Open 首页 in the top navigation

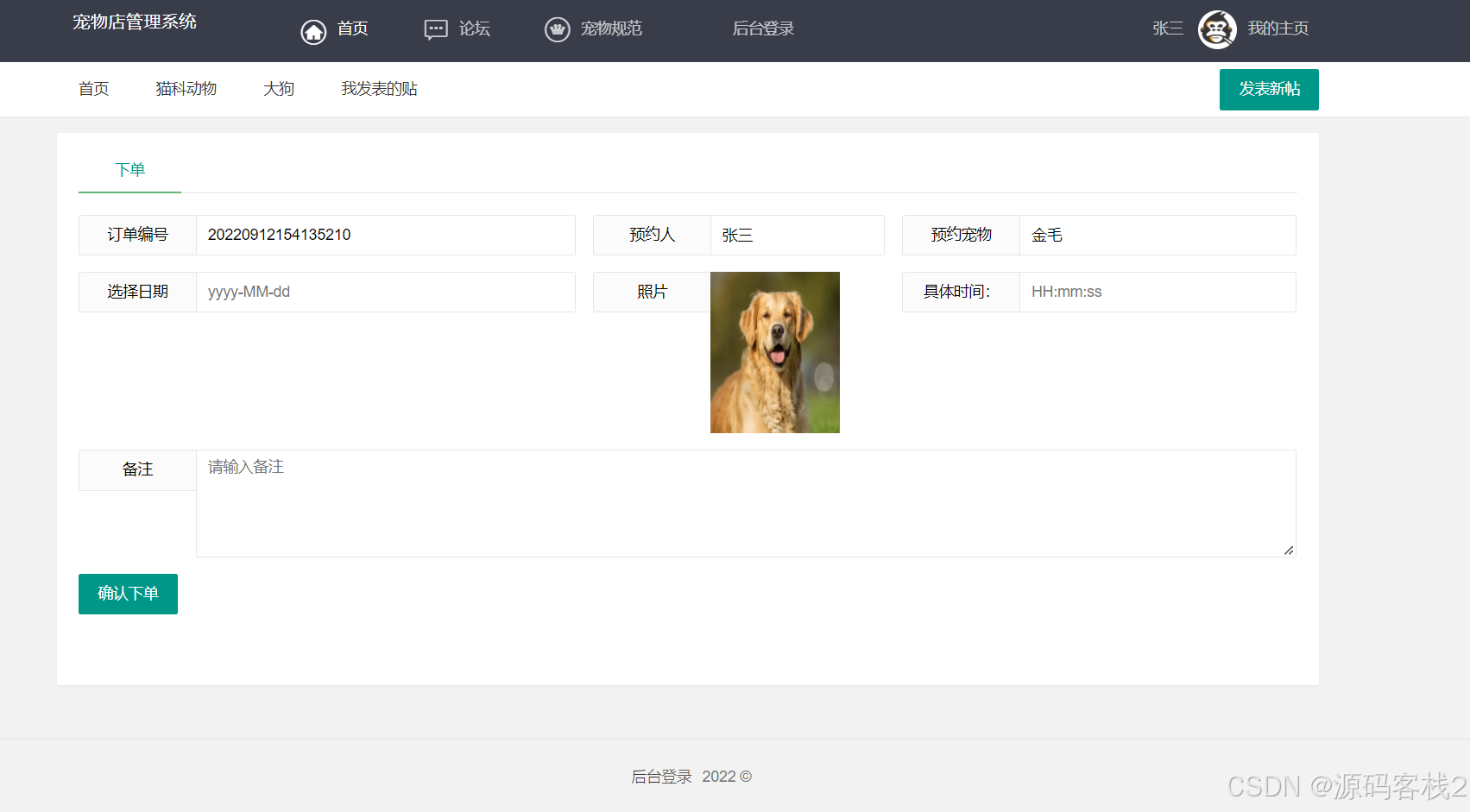tap(352, 28)
